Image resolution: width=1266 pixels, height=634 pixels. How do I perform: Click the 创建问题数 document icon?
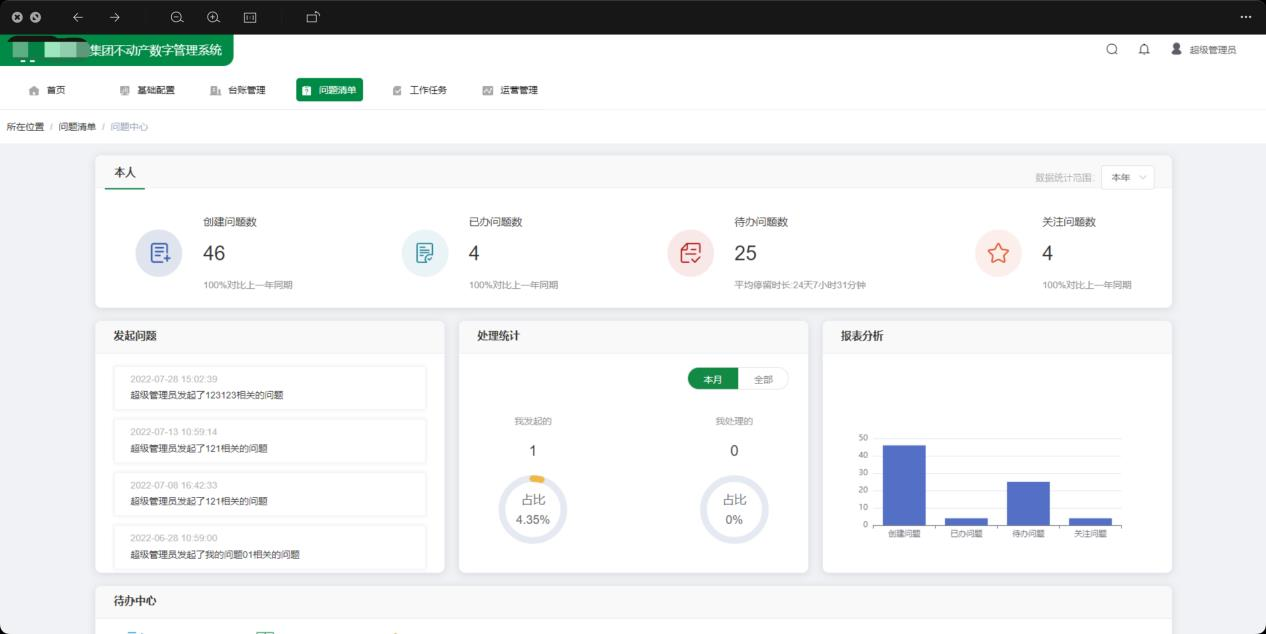[x=159, y=253]
